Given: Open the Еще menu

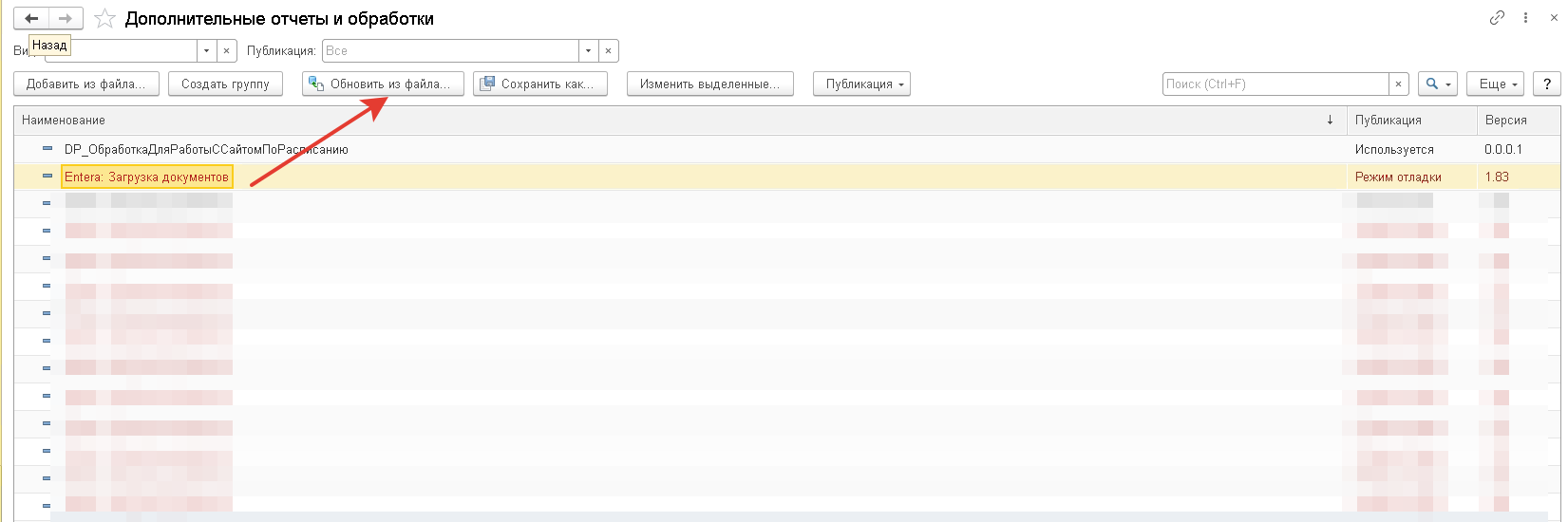Looking at the screenshot, I should coord(1495,84).
